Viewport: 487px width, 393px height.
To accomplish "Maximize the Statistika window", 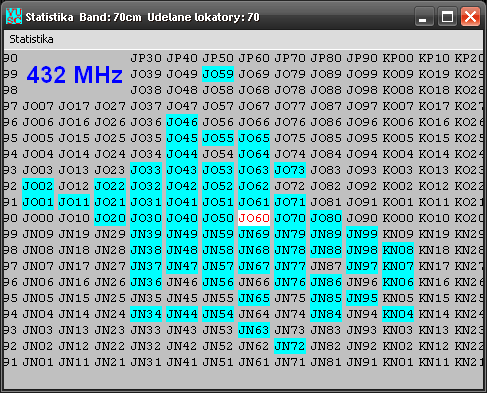I will tap(447, 16).
